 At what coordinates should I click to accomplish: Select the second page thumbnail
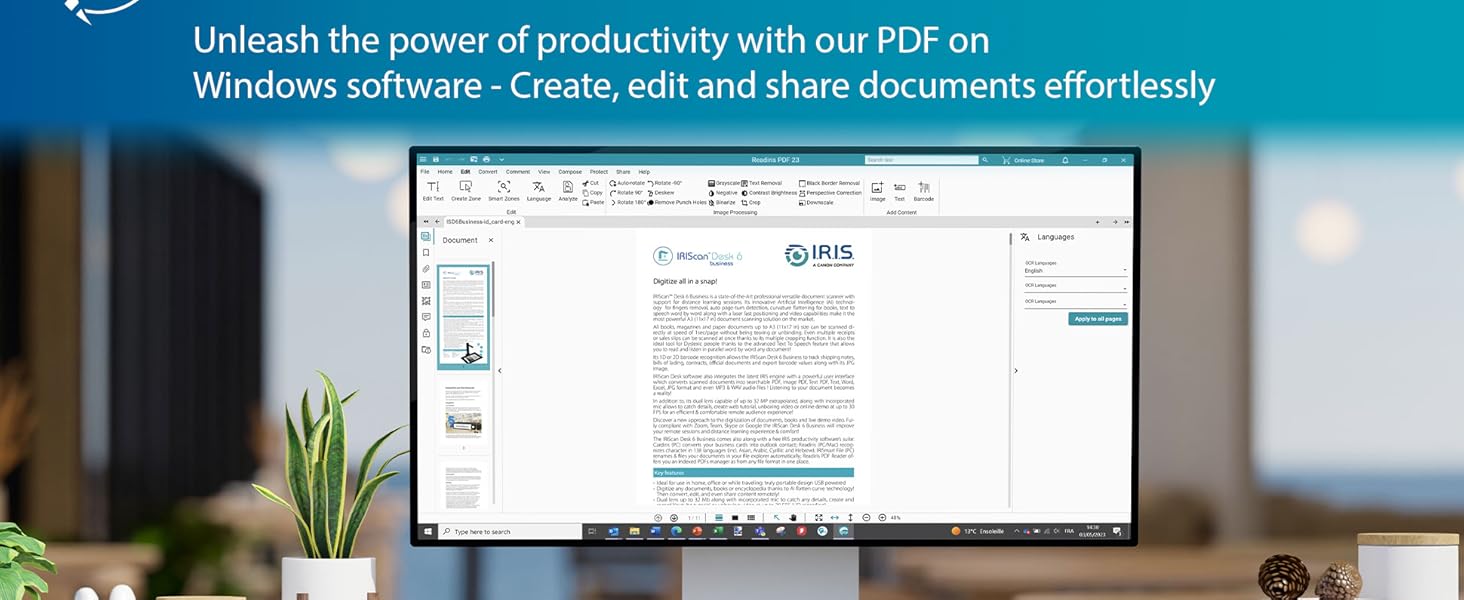coord(463,410)
